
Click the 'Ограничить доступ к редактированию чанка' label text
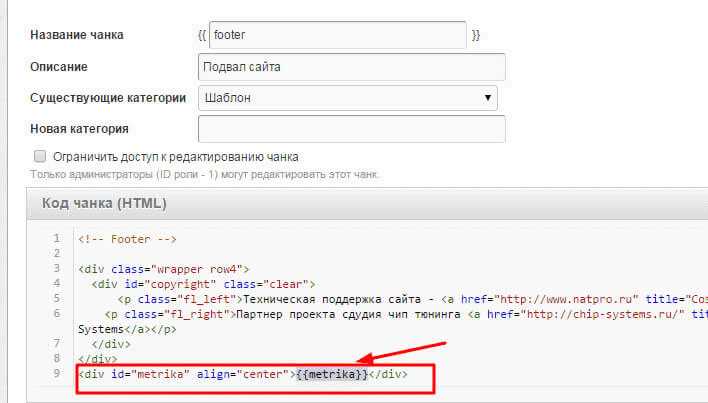coord(176,157)
